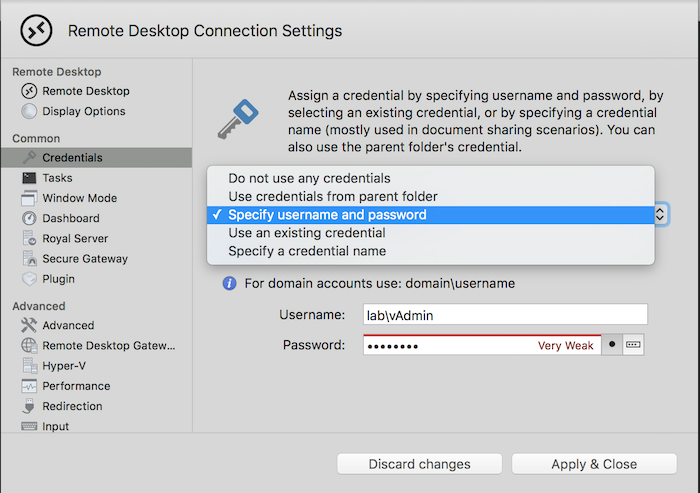Toggle password visibility dot button
Image resolution: width=700 pixels, height=493 pixels.
pyautogui.click(x=612, y=345)
